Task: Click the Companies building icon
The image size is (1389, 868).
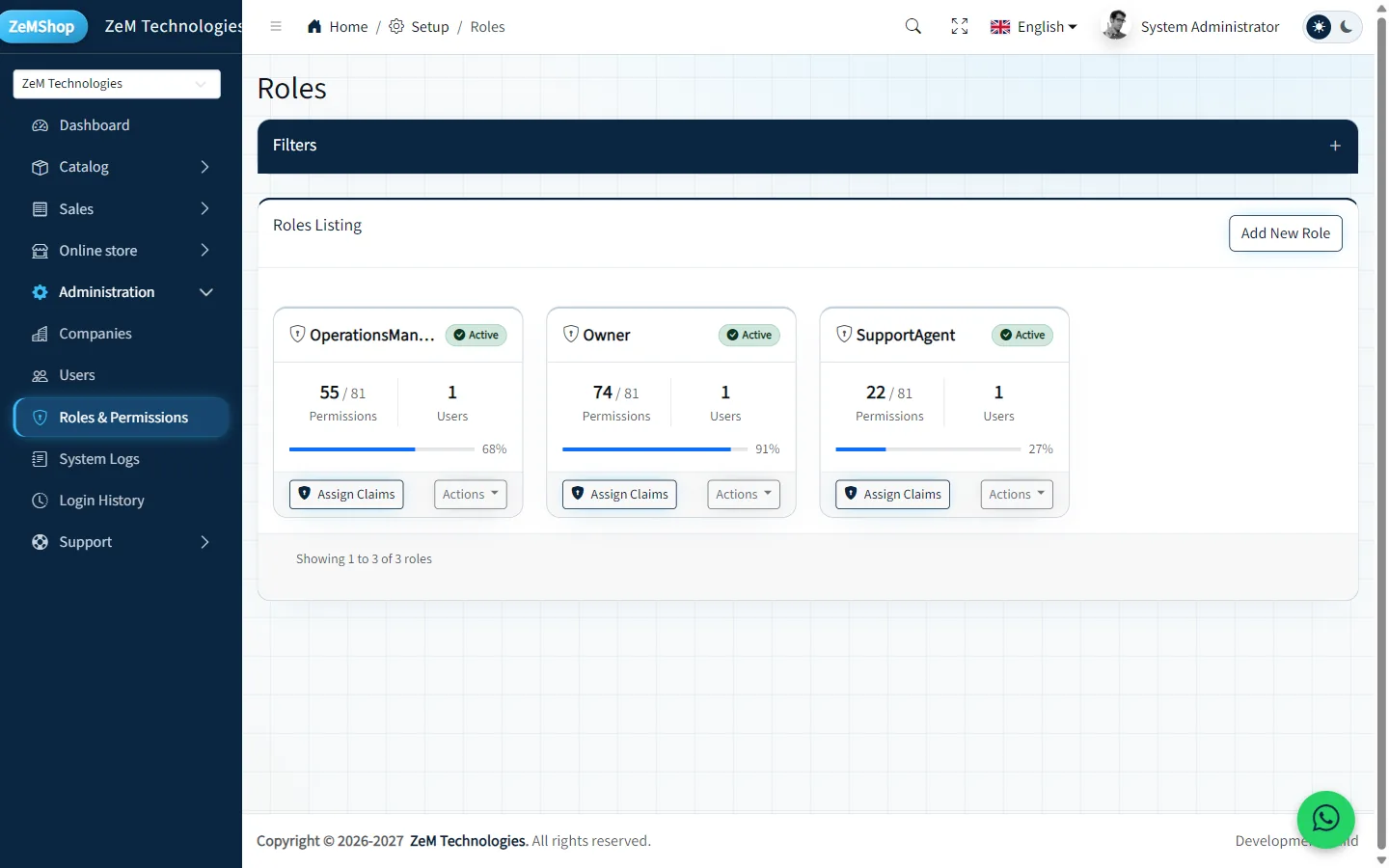Action: coord(40,334)
